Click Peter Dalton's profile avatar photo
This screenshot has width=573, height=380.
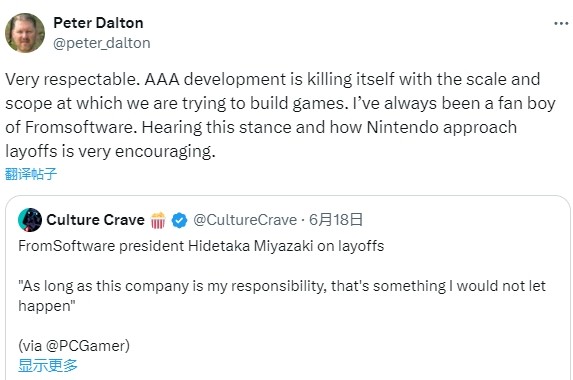(25, 33)
